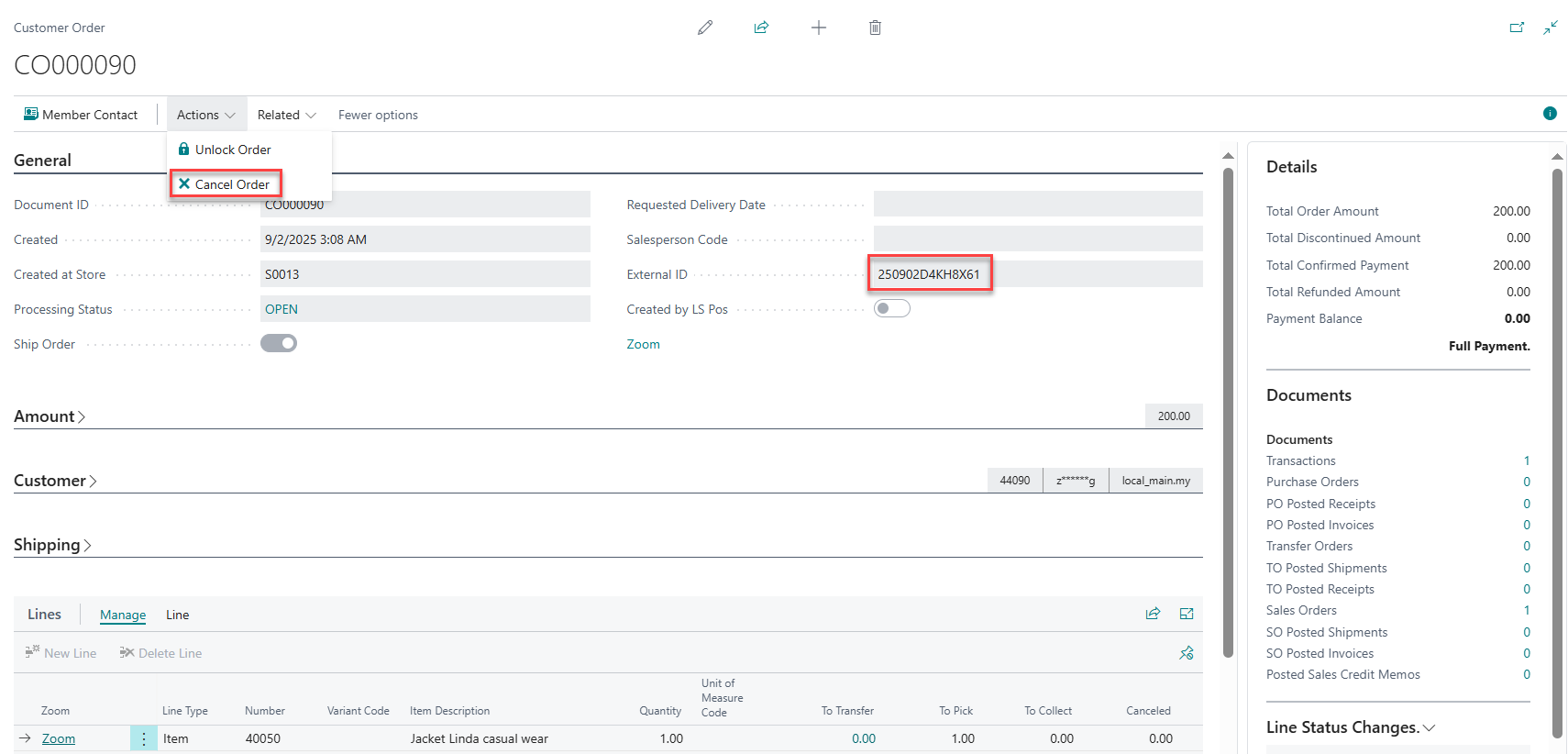1568x754 pixels.
Task: Open the Related dropdown menu
Action: click(x=286, y=115)
